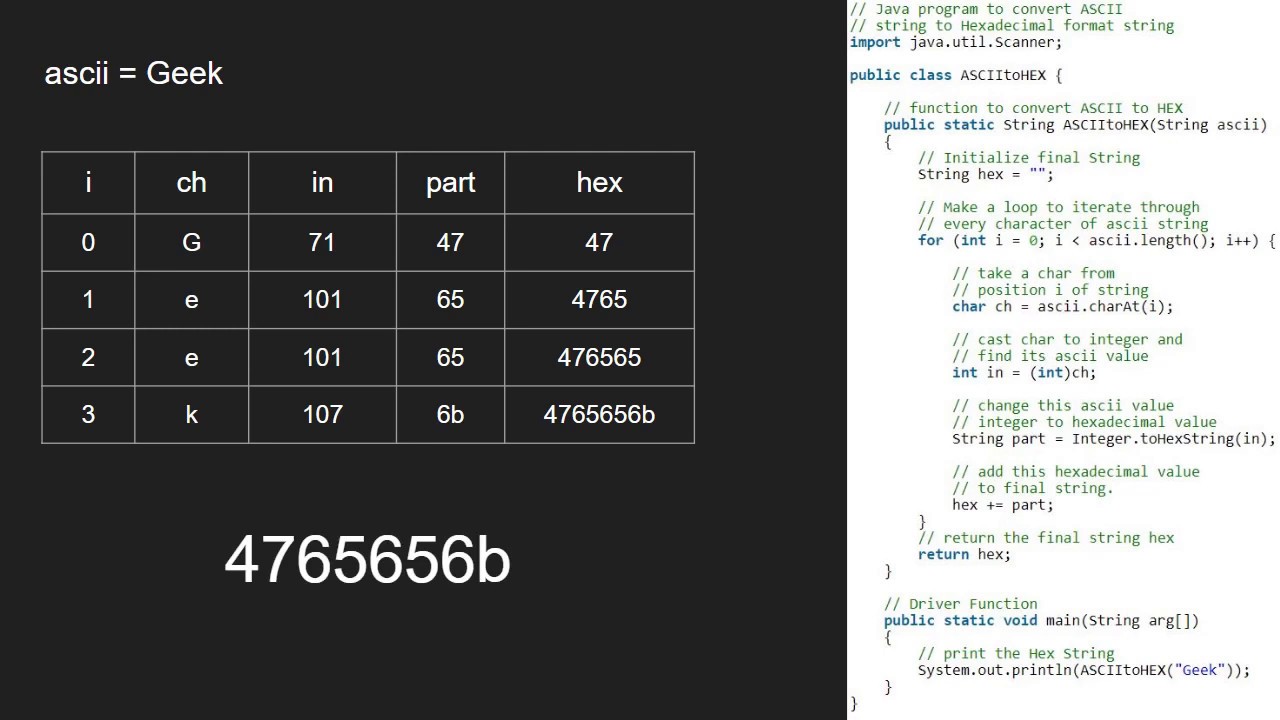
Task: Click the "// Driver Function" comment
Action: pos(961,604)
